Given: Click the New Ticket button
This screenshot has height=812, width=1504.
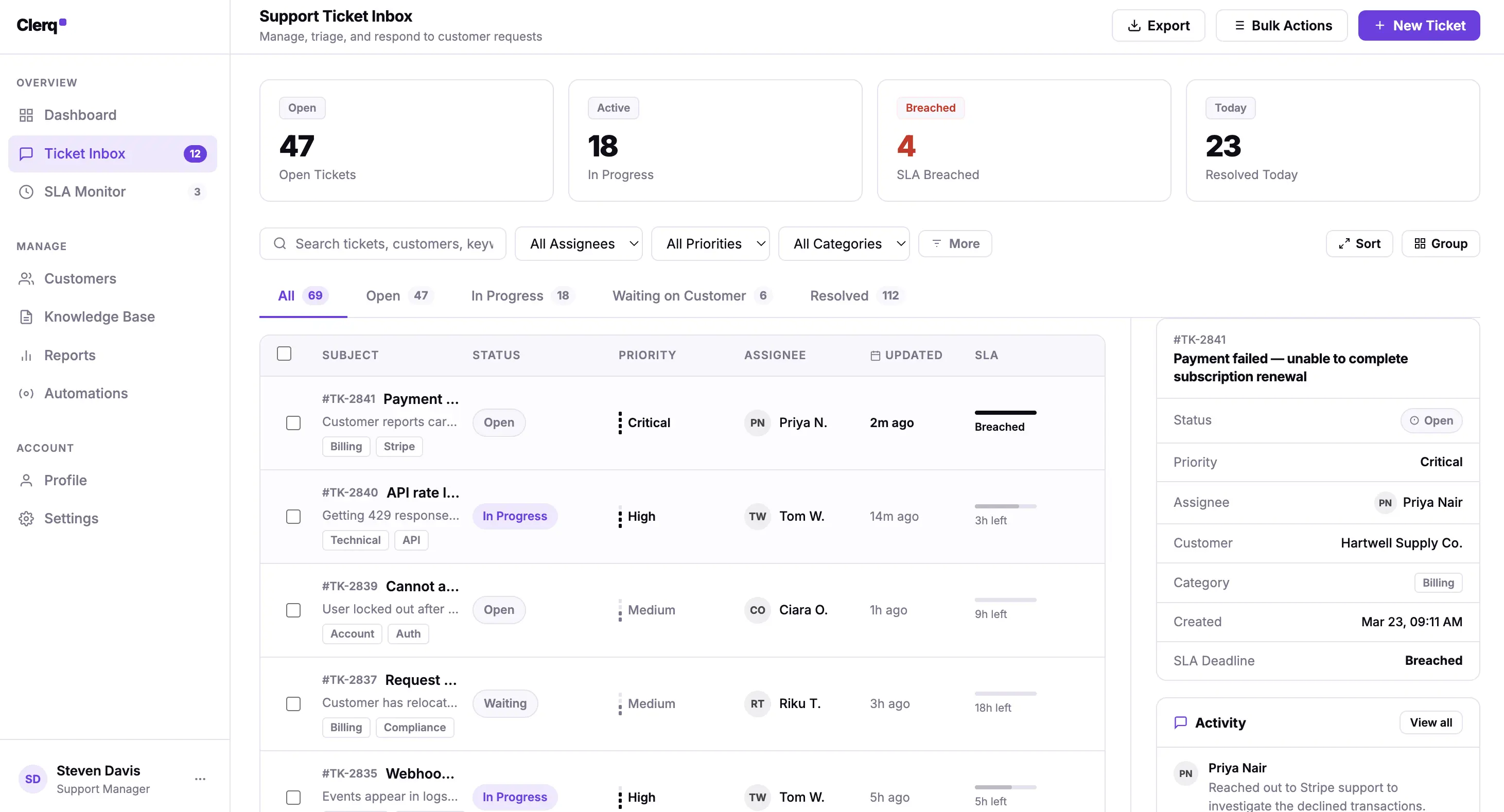Looking at the screenshot, I should (1419, 25).
